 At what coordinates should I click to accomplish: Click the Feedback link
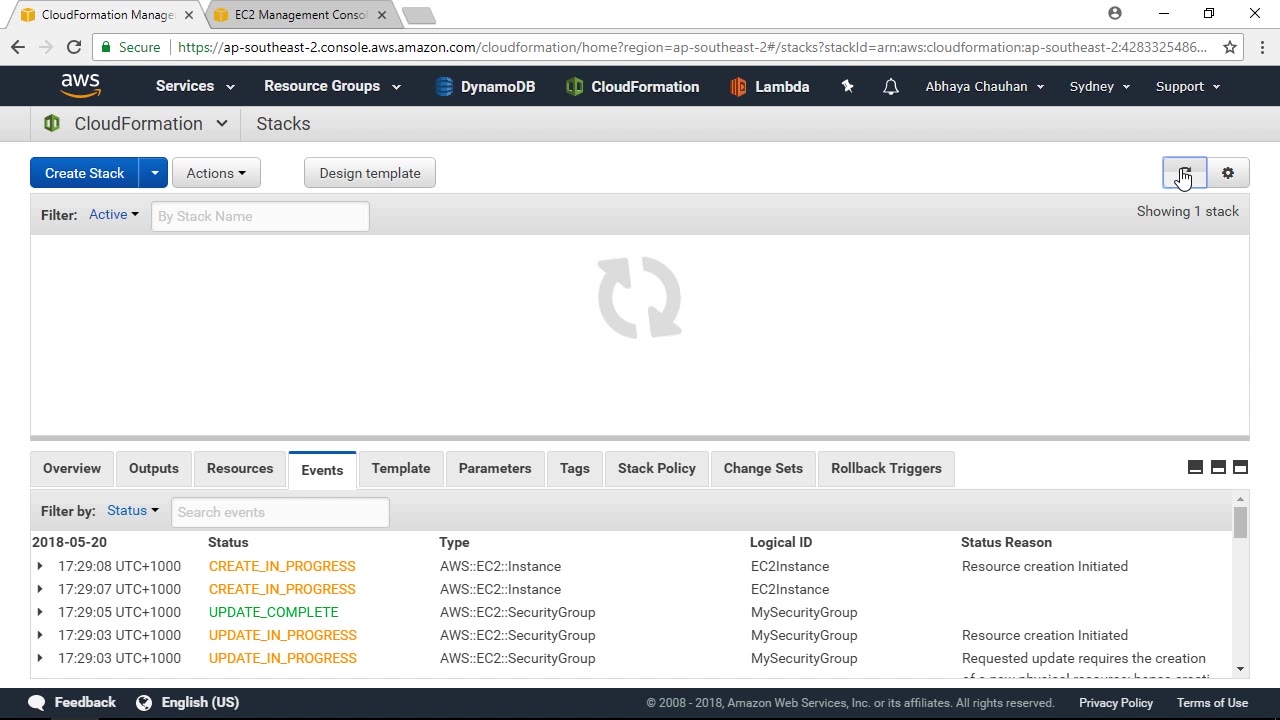[85, 703]
